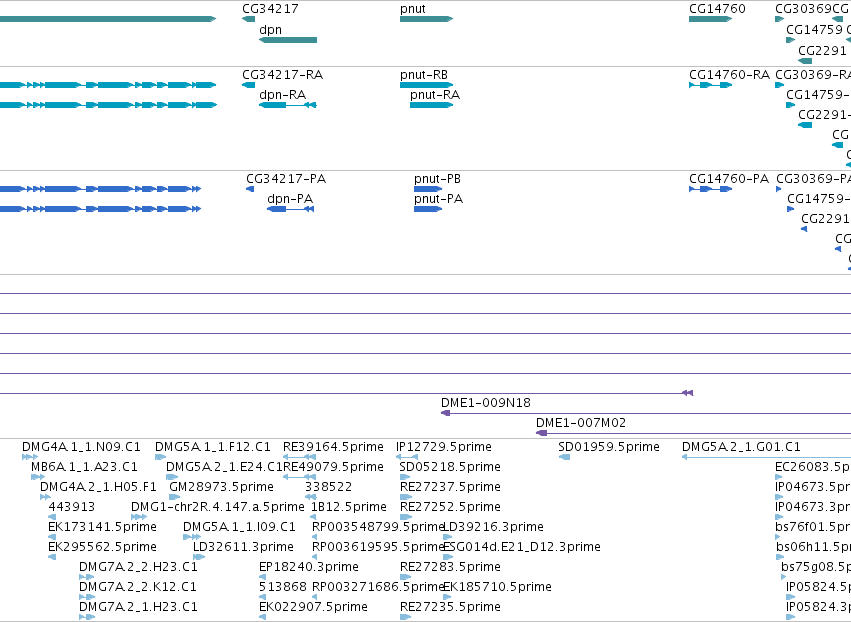Screen dimensions: 851x622
Task: Select the pnut gene feature bar
Action: 426,19
